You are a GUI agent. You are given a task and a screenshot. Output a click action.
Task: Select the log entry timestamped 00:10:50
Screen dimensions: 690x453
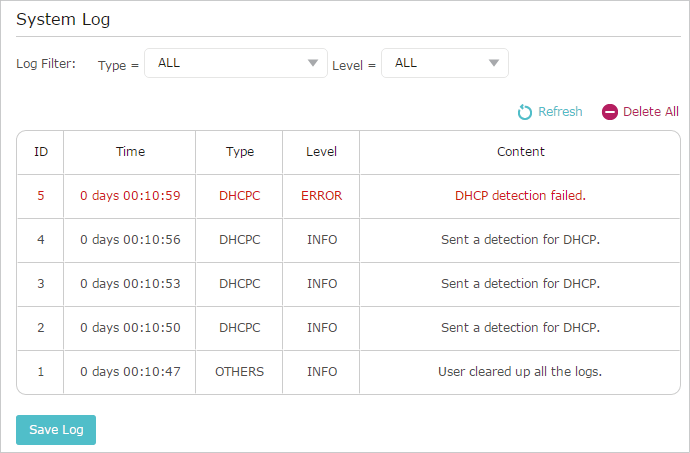[349, 328]
